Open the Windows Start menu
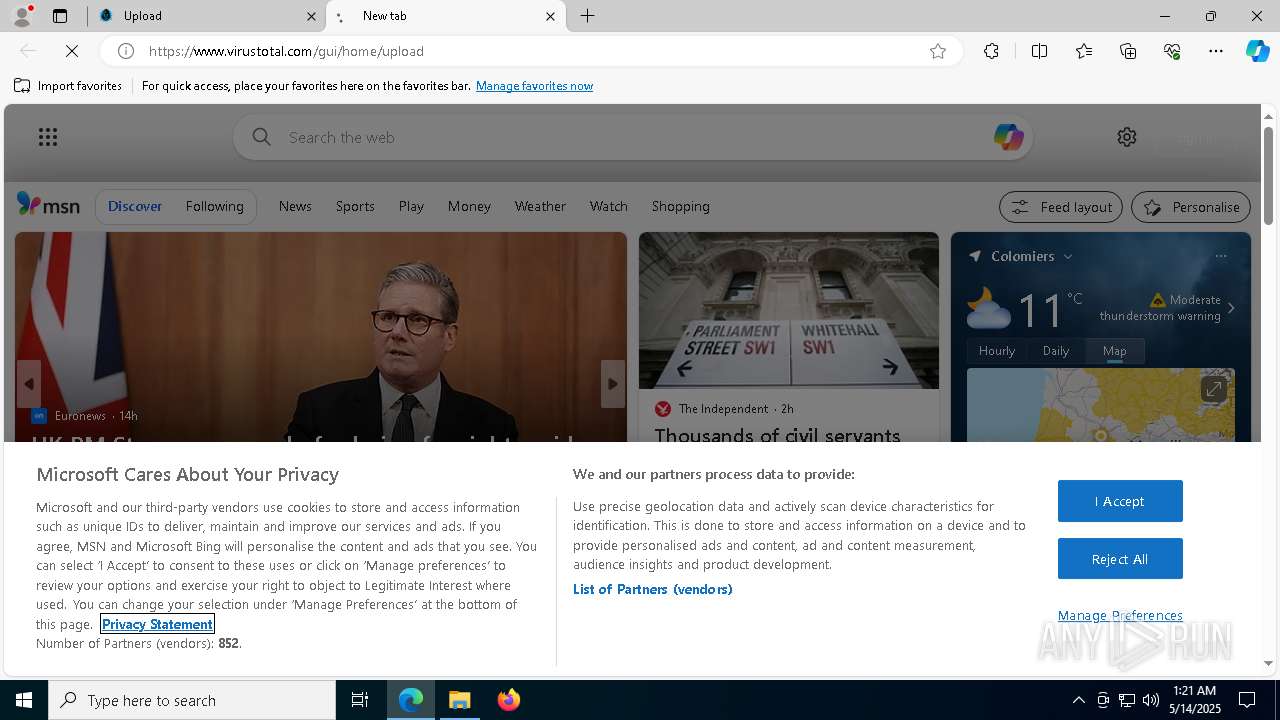Screen dimensions: 1280x720 pos(24,700)
